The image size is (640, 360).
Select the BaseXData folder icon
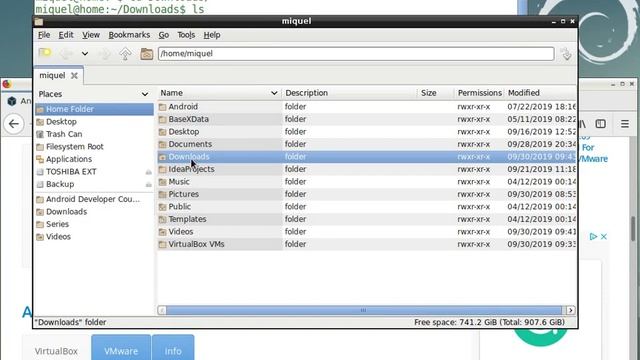[x=162, y=120]
